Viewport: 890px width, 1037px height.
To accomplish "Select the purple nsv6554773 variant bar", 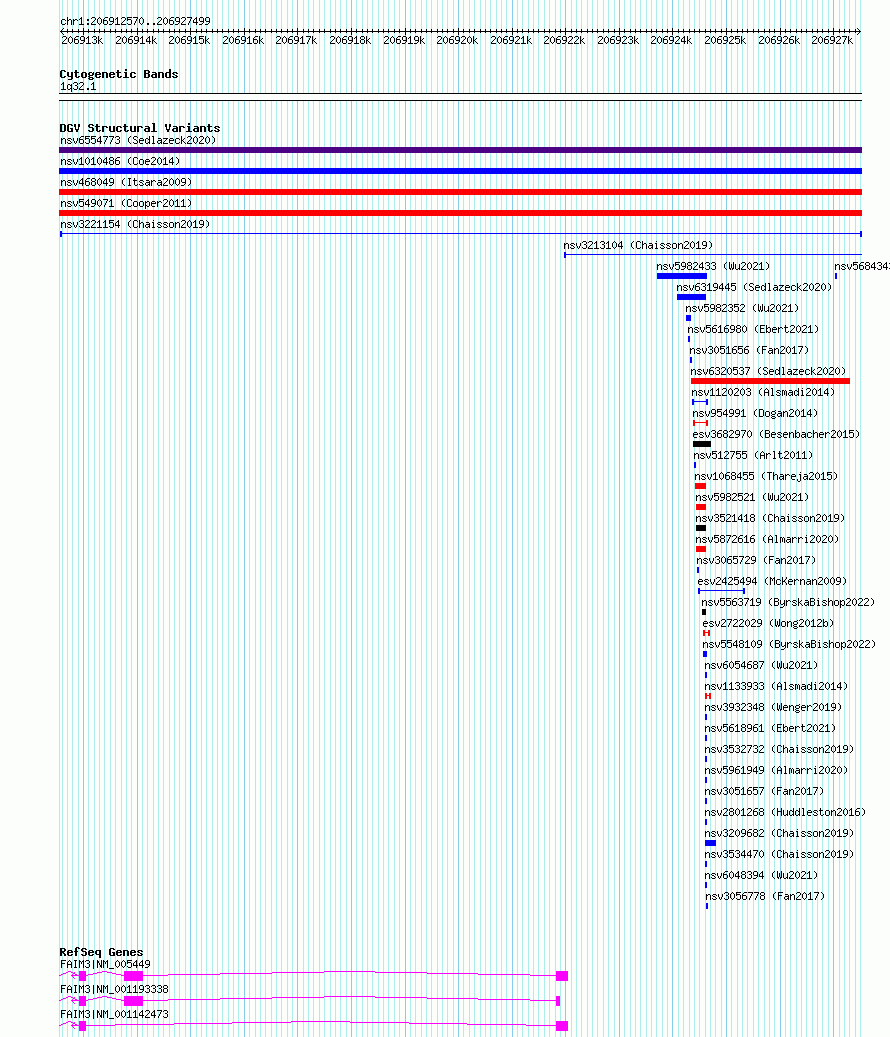I will (460, 150).
